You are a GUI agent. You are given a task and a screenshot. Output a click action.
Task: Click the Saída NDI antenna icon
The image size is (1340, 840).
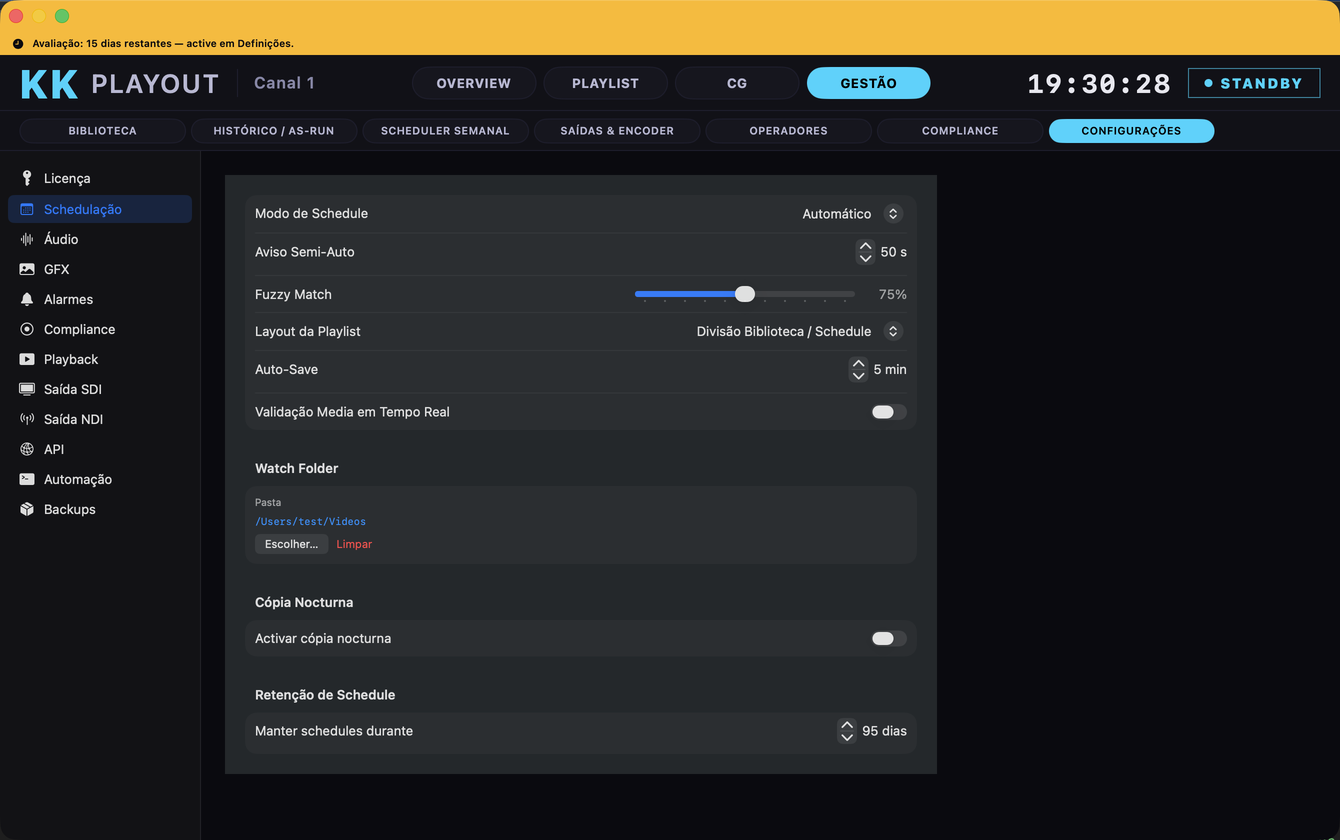click(27, 419)
